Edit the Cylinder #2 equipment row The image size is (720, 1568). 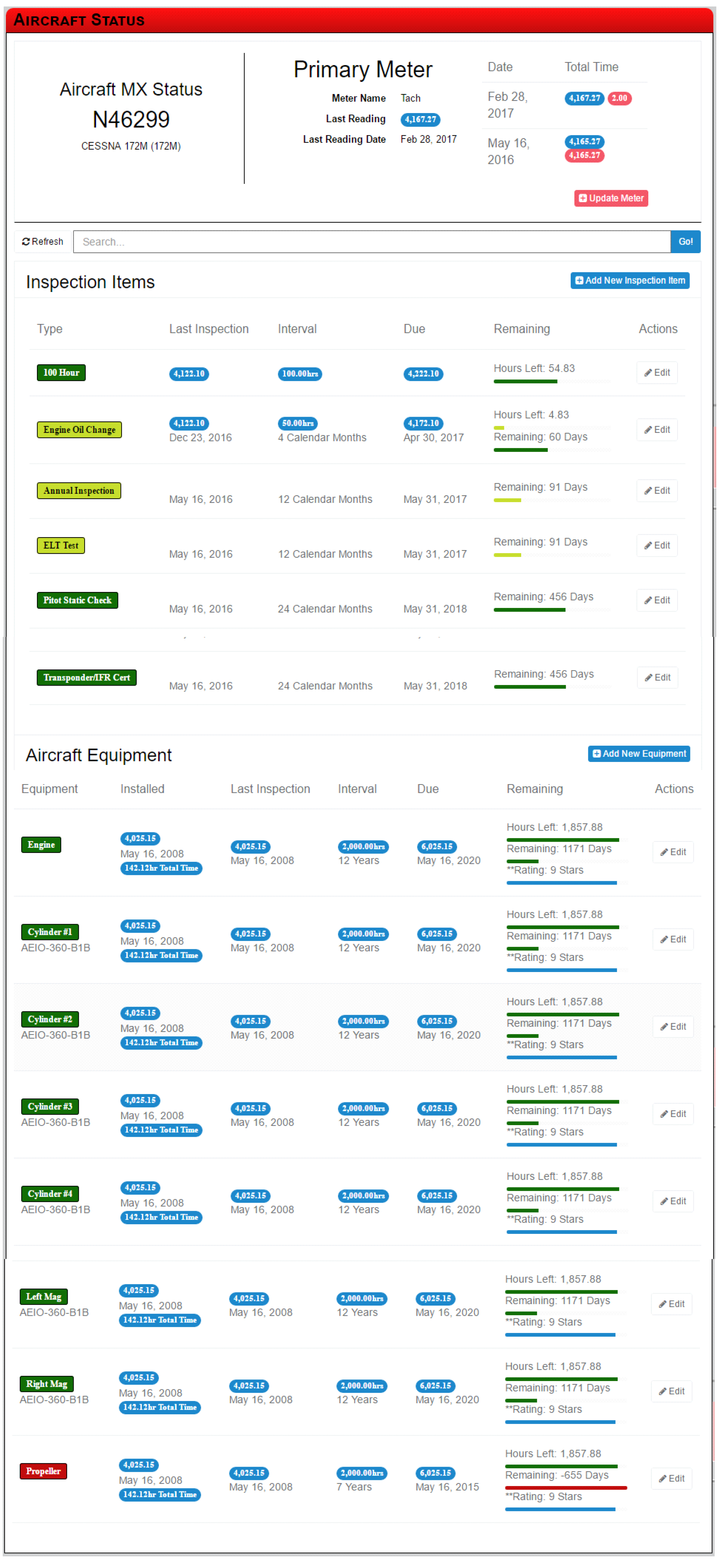click(x=673, y=1026)
